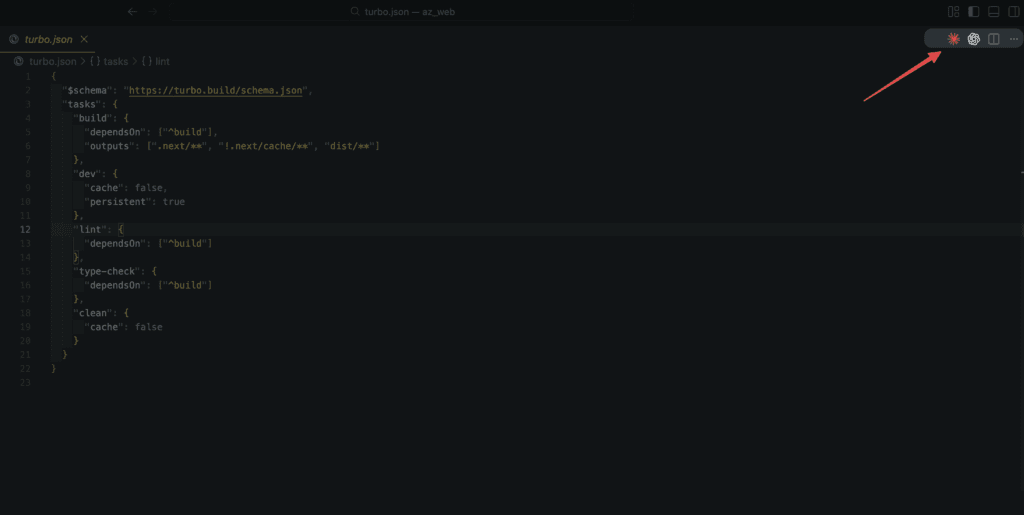Go back with the left arrow
The height and width of the screenshot is (515, 1024).
(132, 11)
